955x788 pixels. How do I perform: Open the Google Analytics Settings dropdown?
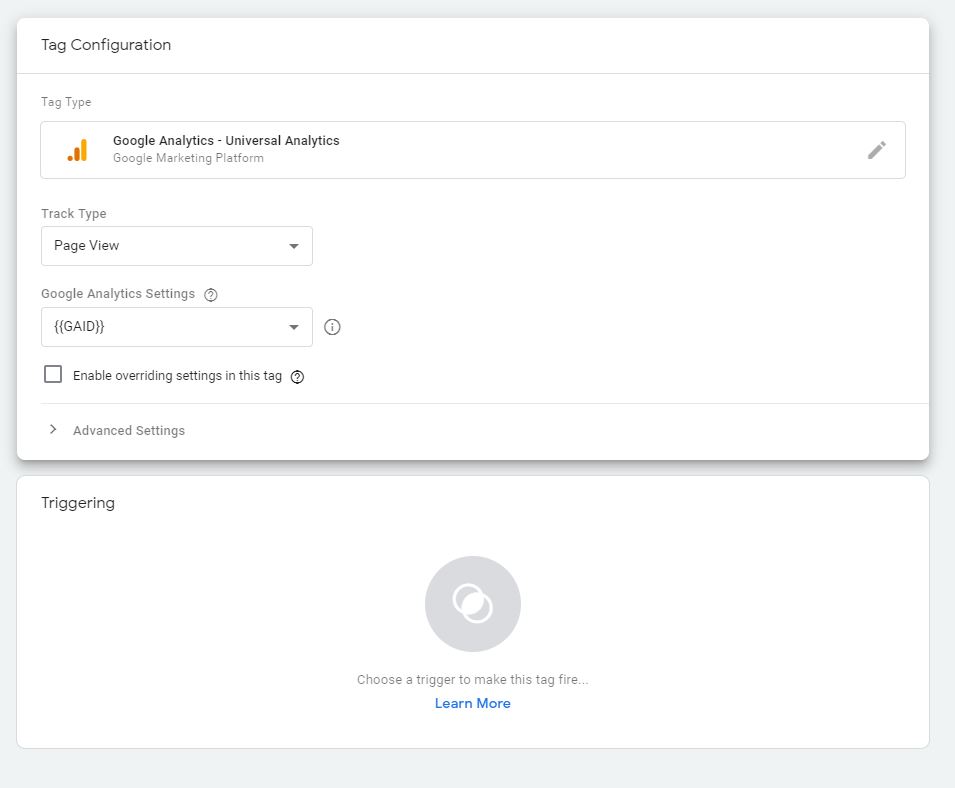coord(176,326)
